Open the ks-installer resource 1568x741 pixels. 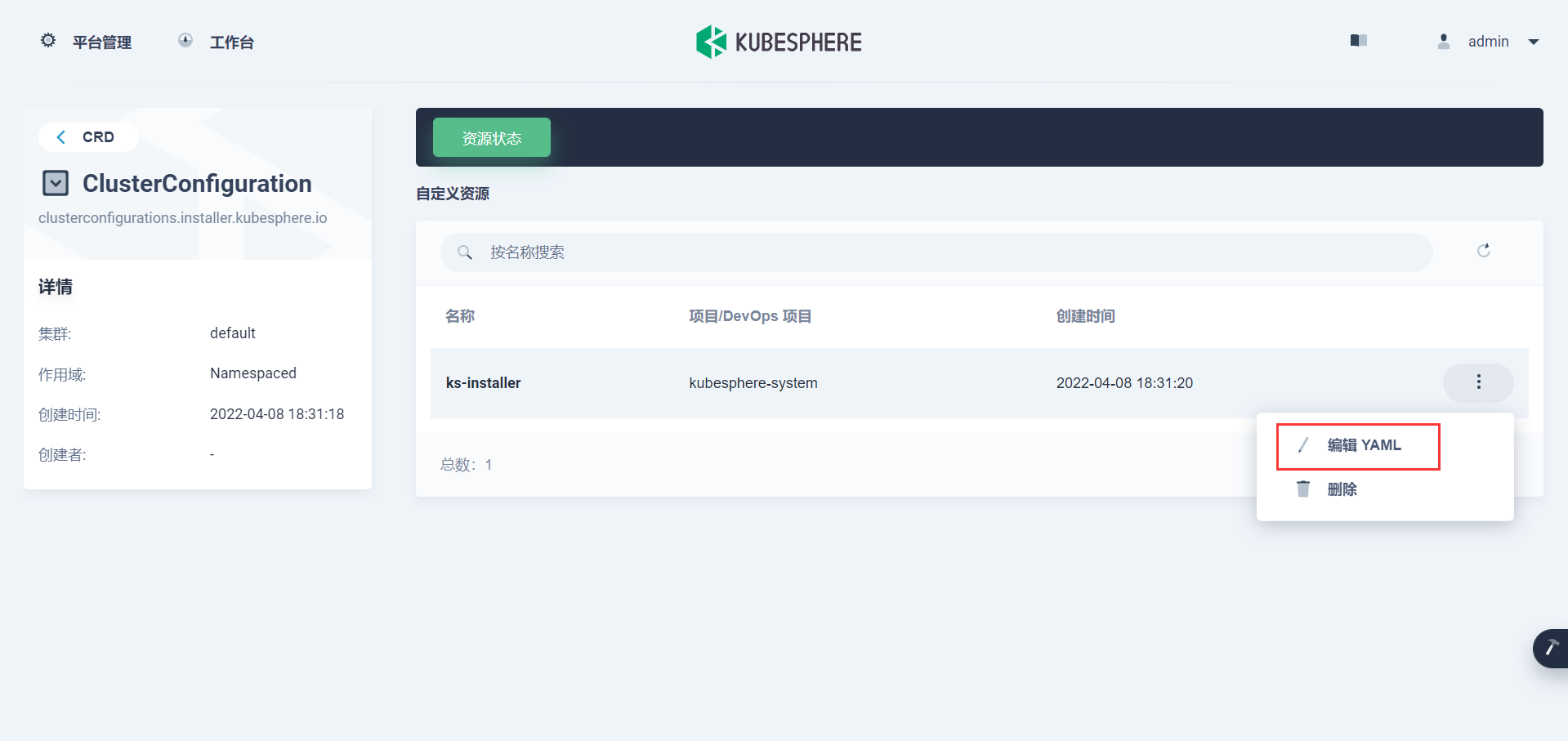coord(483,382)
